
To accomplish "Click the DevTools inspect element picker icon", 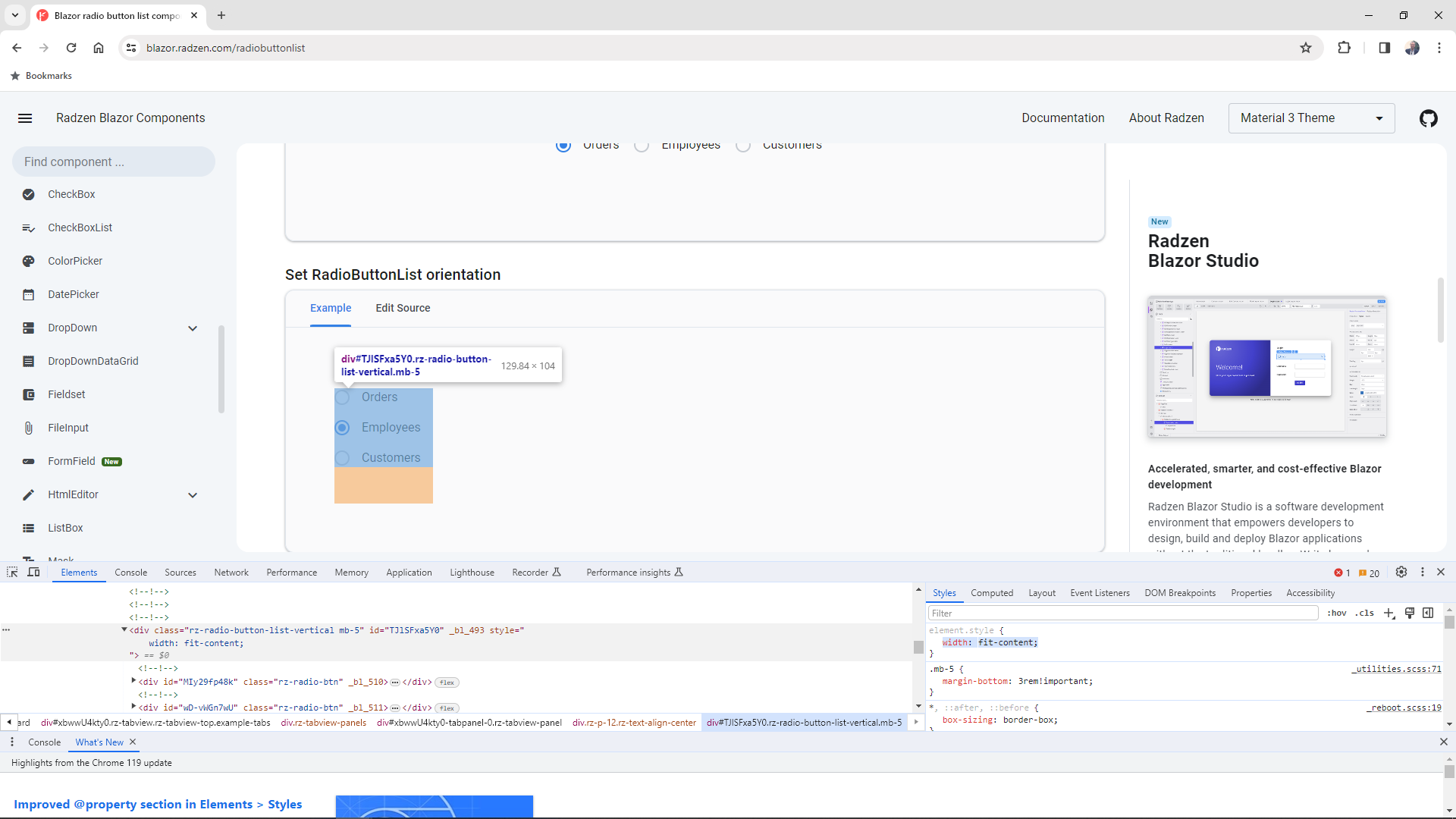I will tap(12, 573).
